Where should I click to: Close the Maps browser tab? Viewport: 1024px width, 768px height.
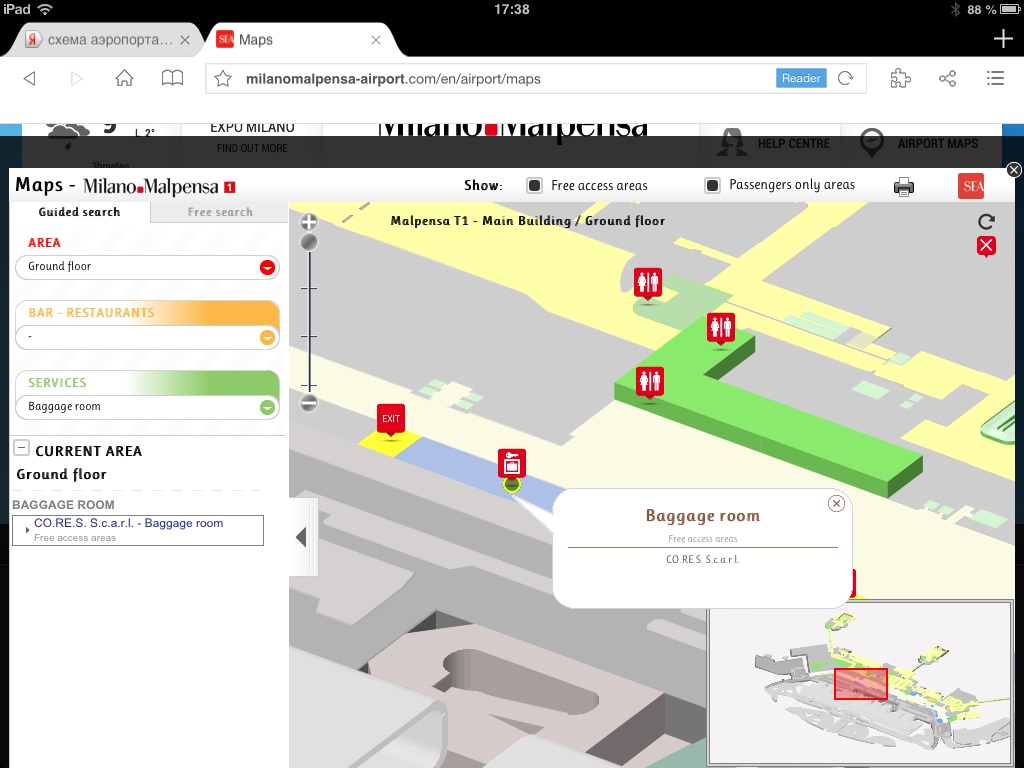[x=376, y=40]
